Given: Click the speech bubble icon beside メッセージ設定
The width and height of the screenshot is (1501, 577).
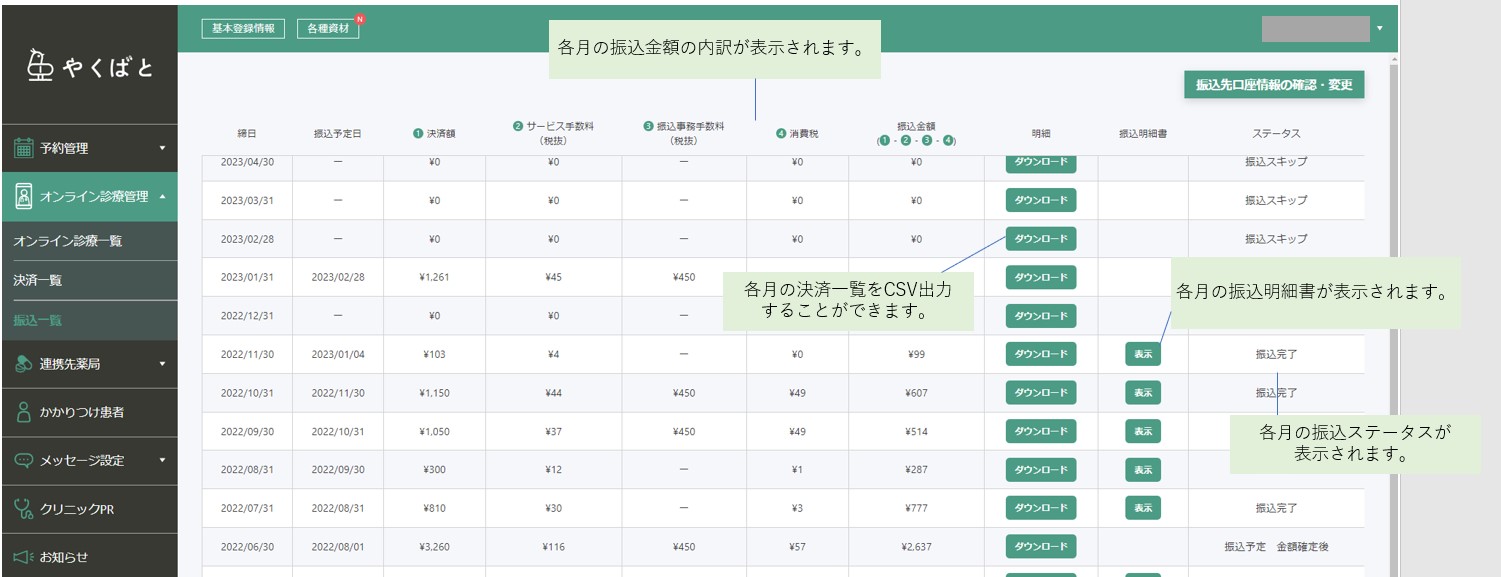Looking at the screenshot, I should coord(24,461).
